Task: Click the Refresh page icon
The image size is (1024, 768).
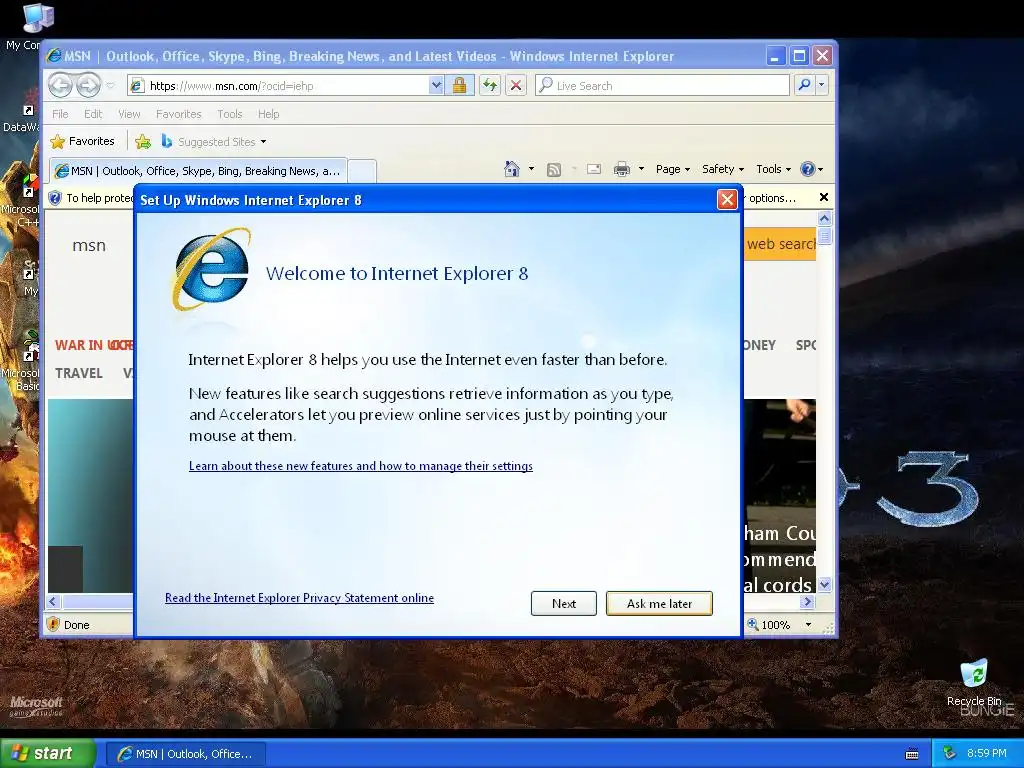Action: click(x=490, y=86)
